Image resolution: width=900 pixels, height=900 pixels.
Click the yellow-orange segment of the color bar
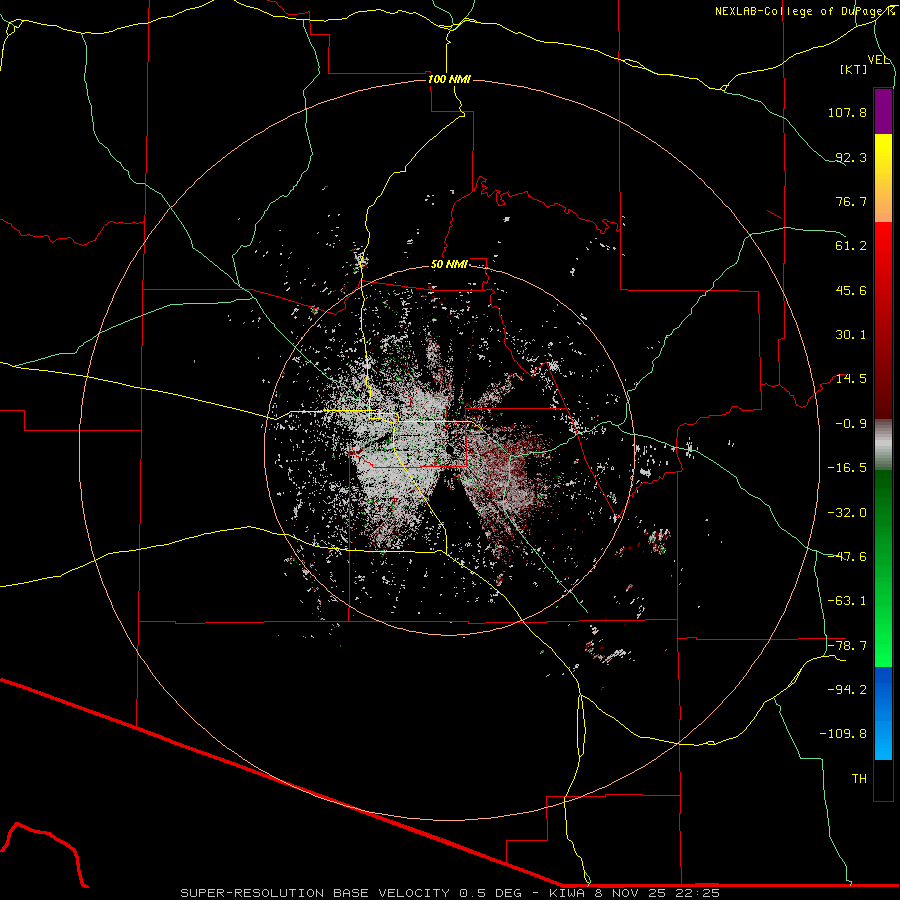[883, 178]
